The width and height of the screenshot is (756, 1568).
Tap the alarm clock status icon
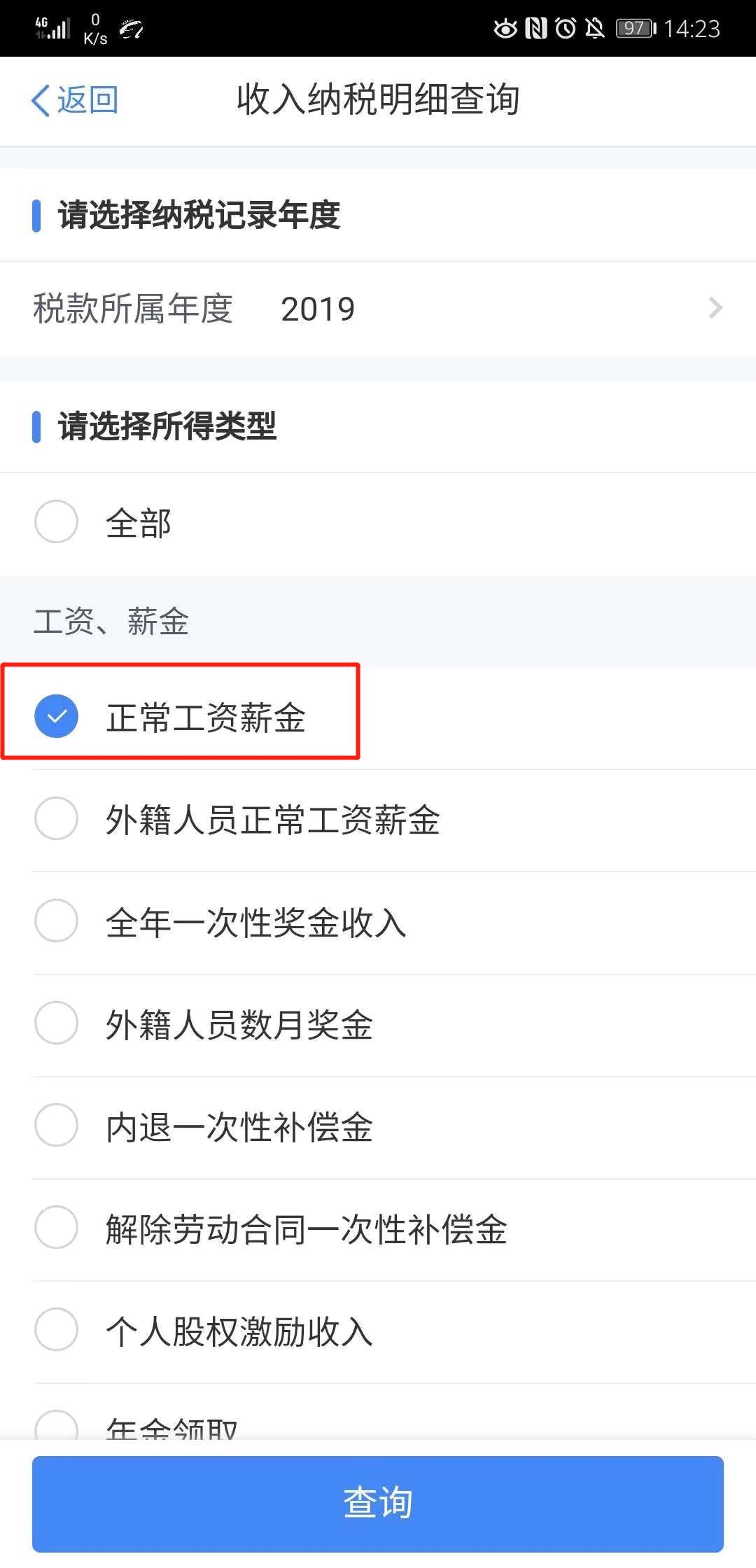click(x=565, y=29)
